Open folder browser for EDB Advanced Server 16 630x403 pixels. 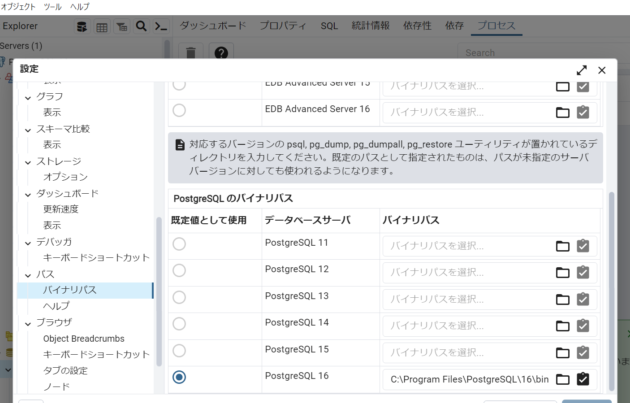(x=562, y=113)
